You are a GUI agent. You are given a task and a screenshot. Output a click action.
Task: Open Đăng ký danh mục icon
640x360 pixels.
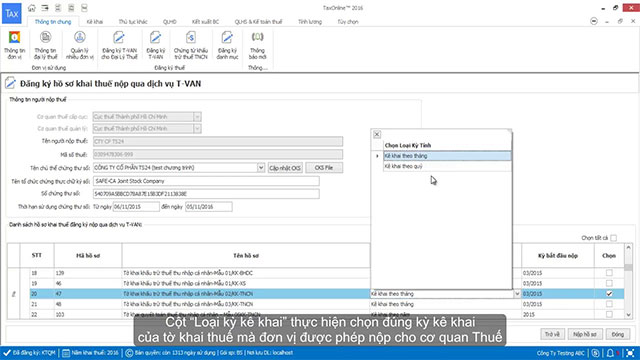tap(227, 45)
